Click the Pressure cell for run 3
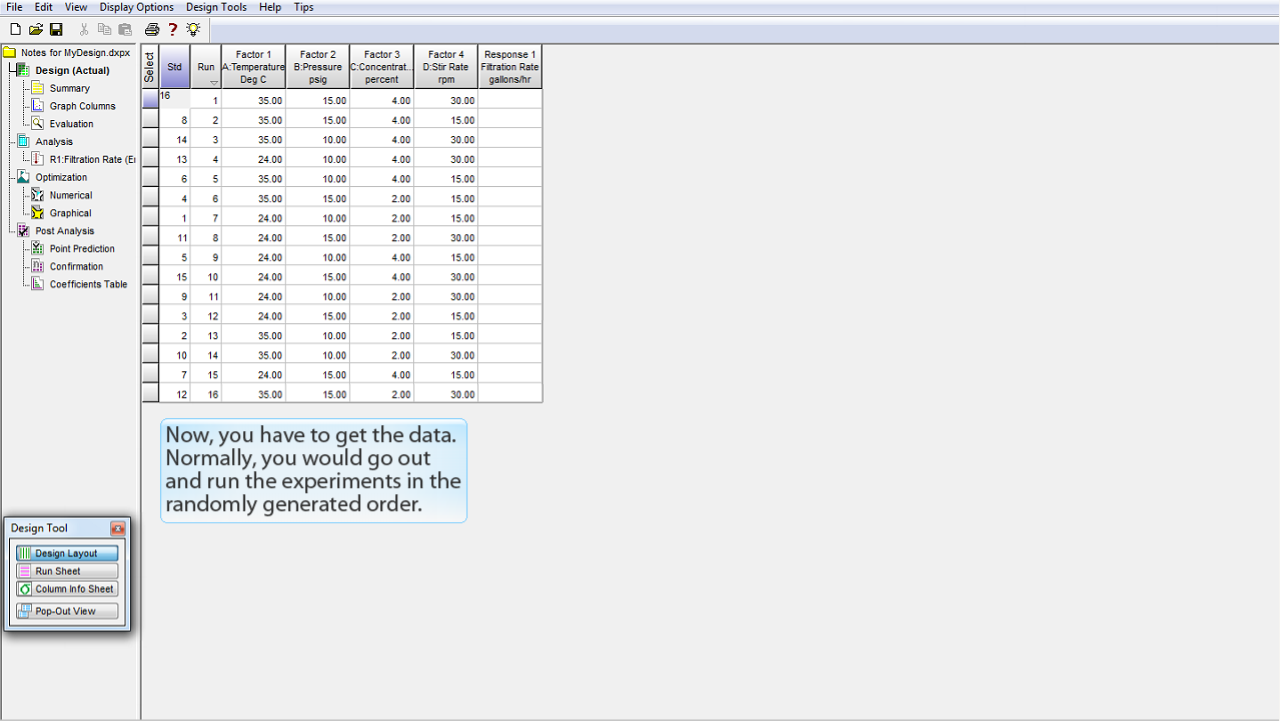This screenshot has width=1280, height=721. click(x=318, y=139)
